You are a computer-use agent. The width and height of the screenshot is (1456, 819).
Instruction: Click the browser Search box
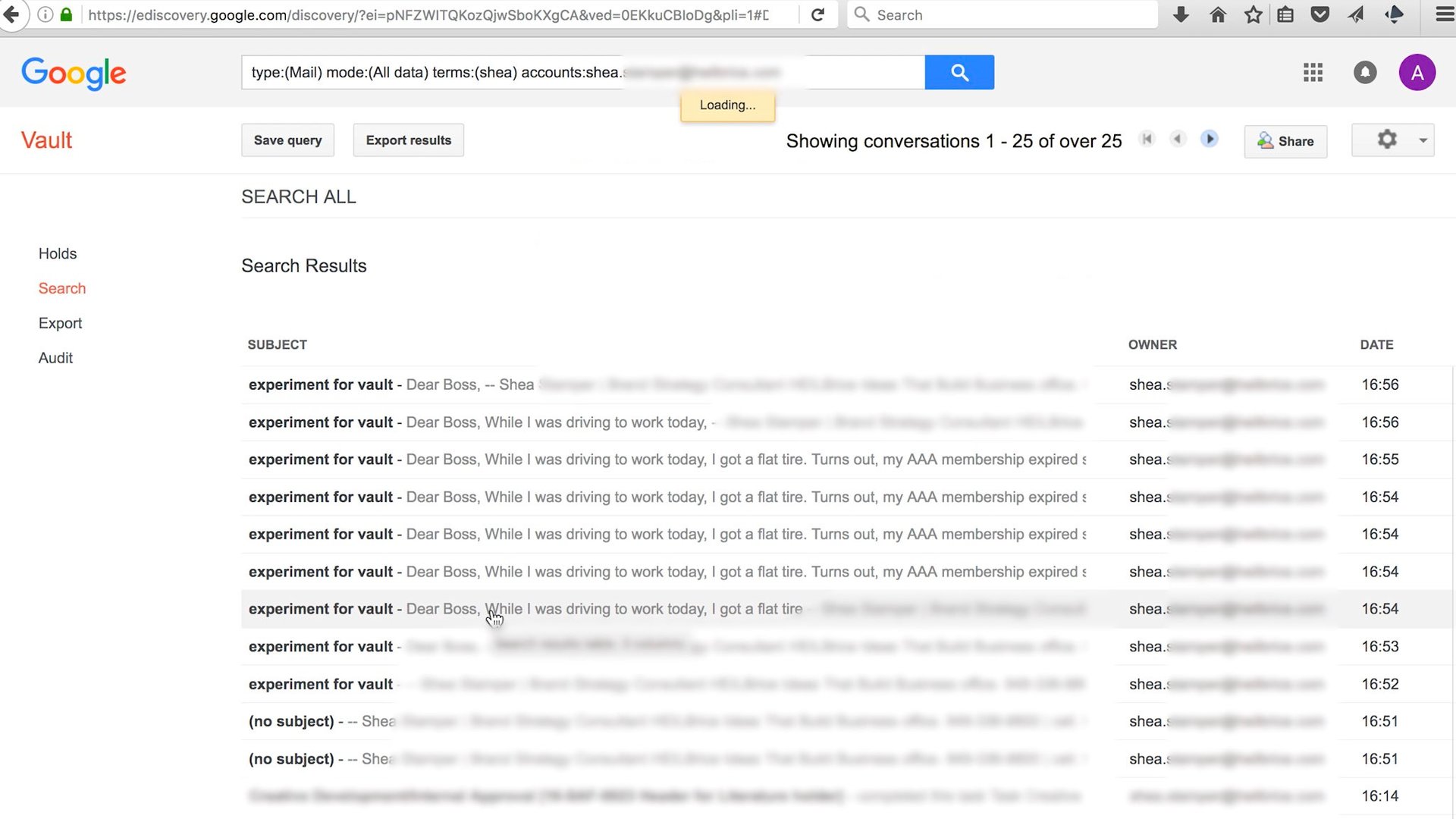click(1003, 14)
